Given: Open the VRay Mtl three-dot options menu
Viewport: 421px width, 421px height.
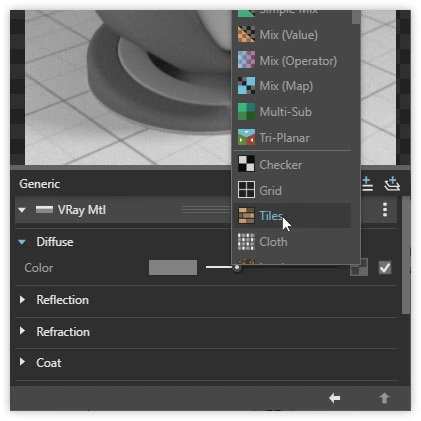Looking at the screenshot, I should [385, 210].
